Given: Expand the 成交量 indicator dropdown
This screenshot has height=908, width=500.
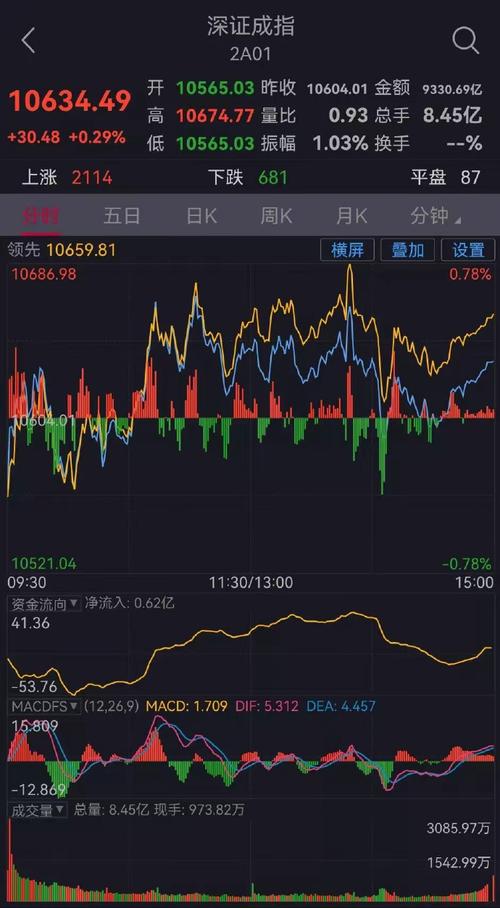Looking at the screenshot, I should pos(38,810).
